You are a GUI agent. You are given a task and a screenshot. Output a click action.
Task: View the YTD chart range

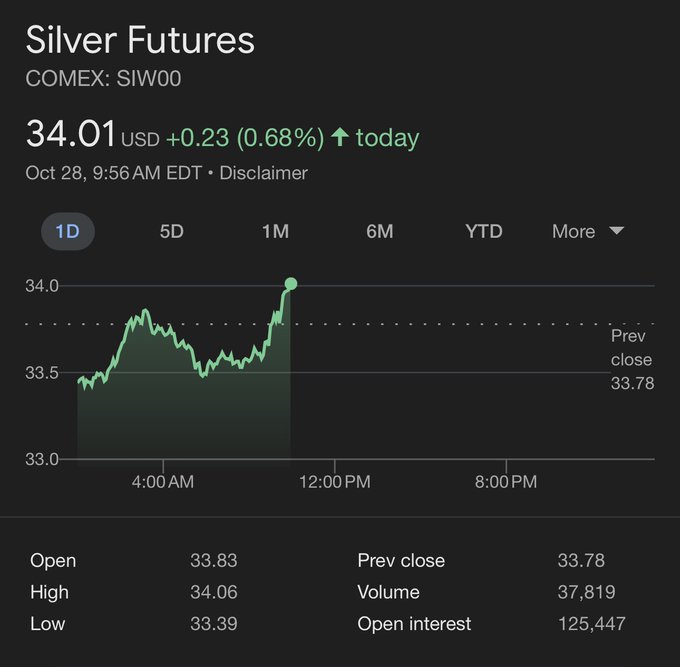[483, 231]
